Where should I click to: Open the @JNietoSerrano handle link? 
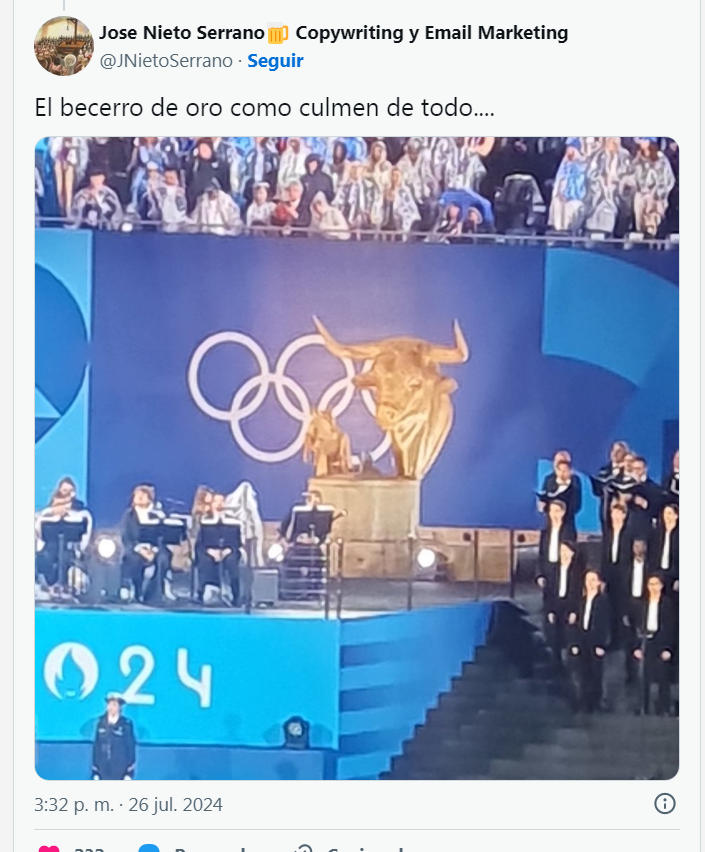[166, 60]
